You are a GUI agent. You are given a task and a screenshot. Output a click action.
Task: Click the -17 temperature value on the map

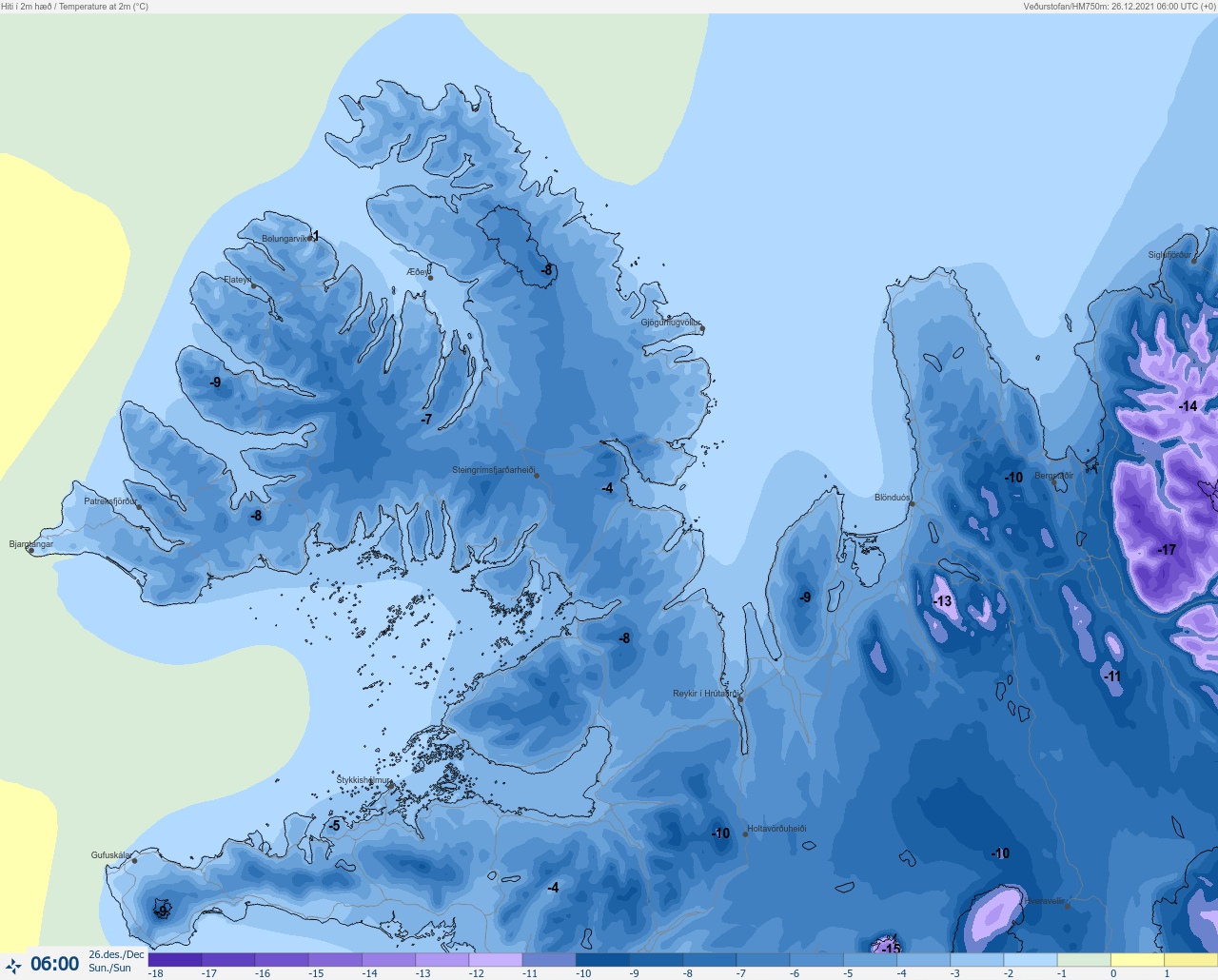[1167, 550]
